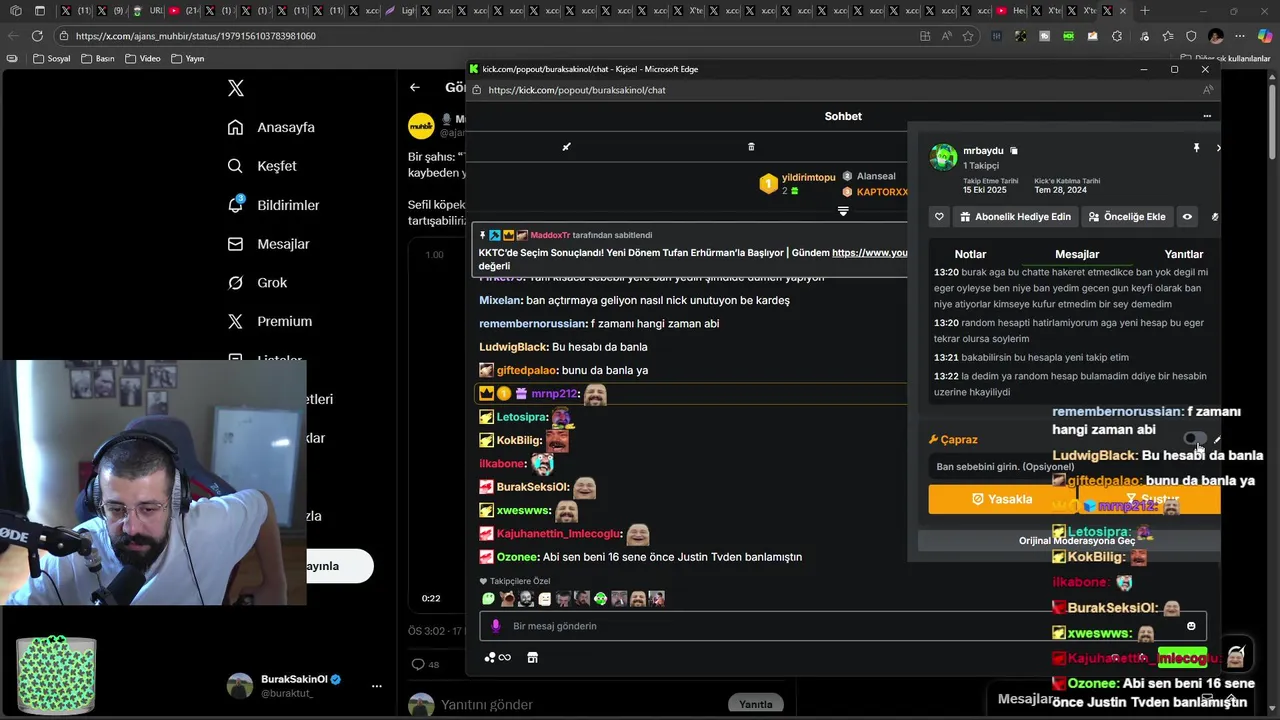This screenshot has height=720, width=1280.
Task: Click the Bir mesaj gönderin chat input
Action: (843, 626)
